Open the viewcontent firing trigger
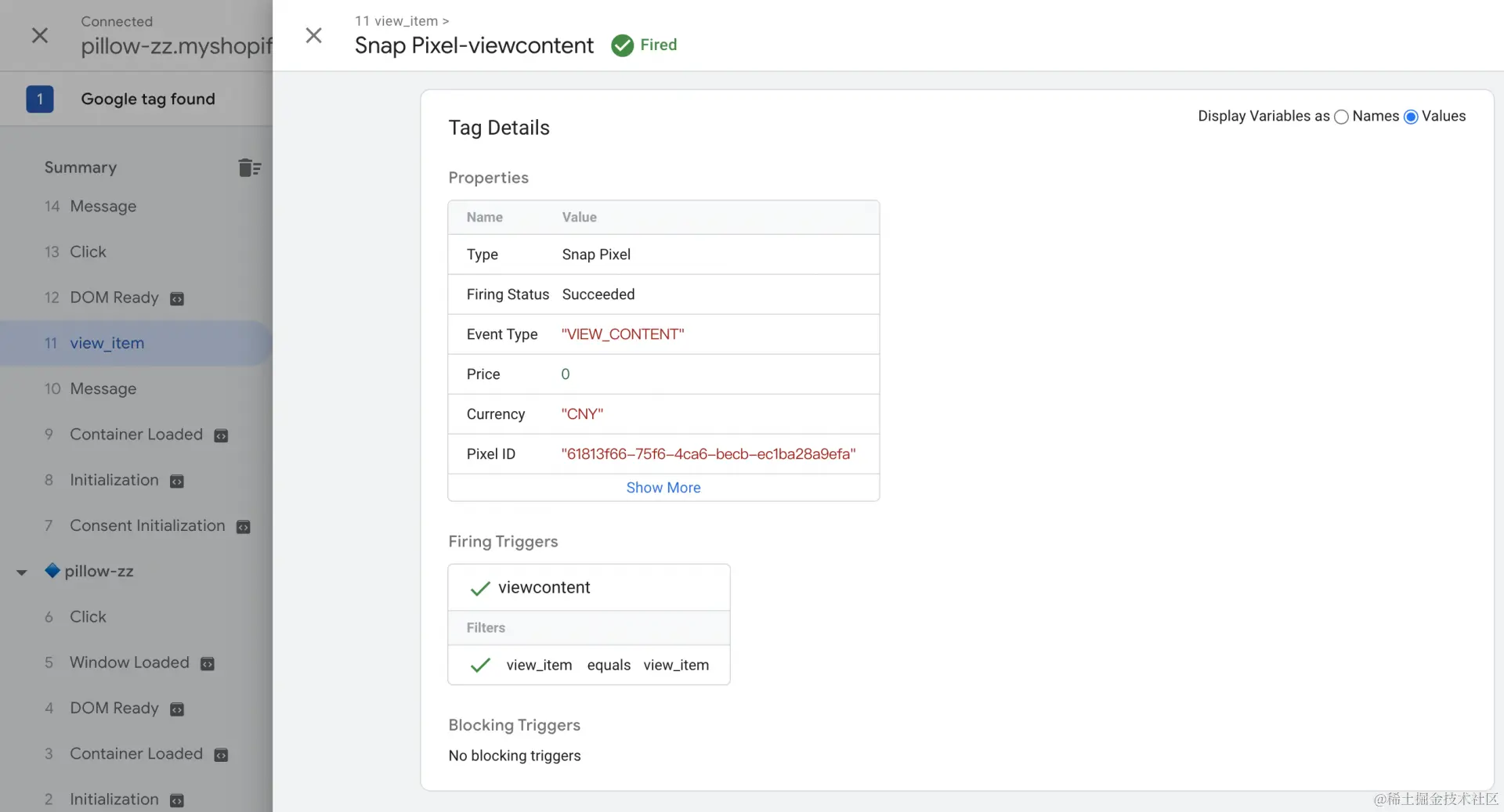Viewport: 1504px width, 812px height. coord(544,587)
